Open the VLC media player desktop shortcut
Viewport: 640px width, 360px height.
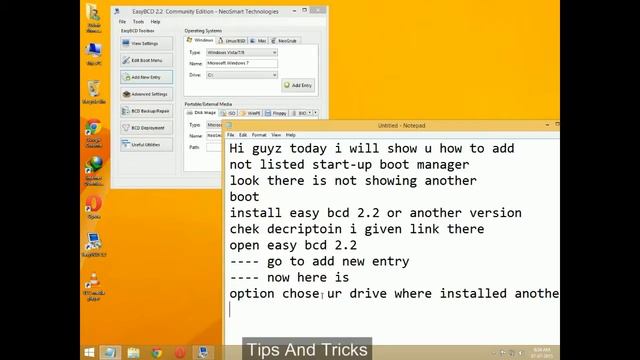point(94,287)
